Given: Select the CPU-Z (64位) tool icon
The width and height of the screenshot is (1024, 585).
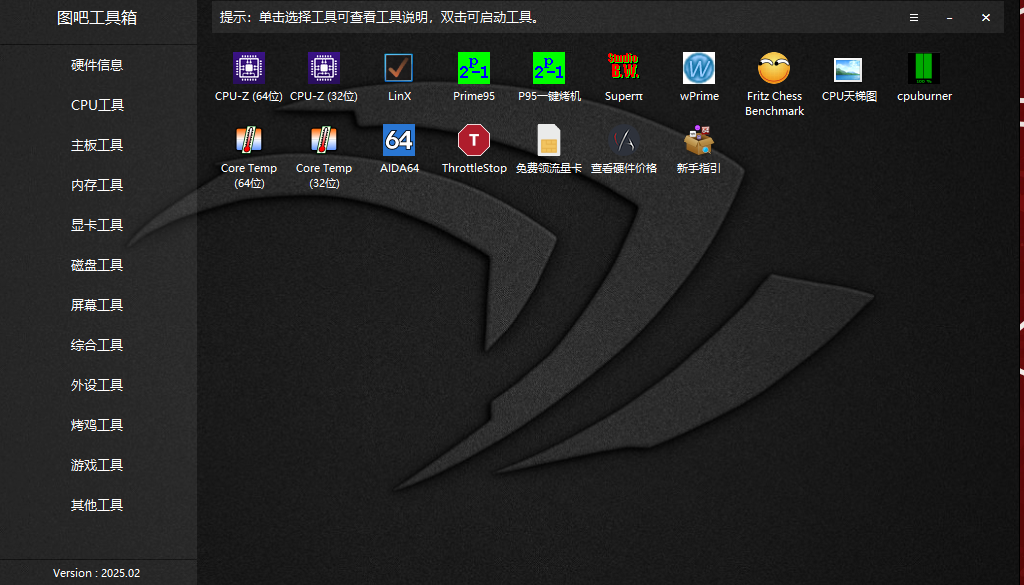Looking at the screenshot, I should pos(249,68).
